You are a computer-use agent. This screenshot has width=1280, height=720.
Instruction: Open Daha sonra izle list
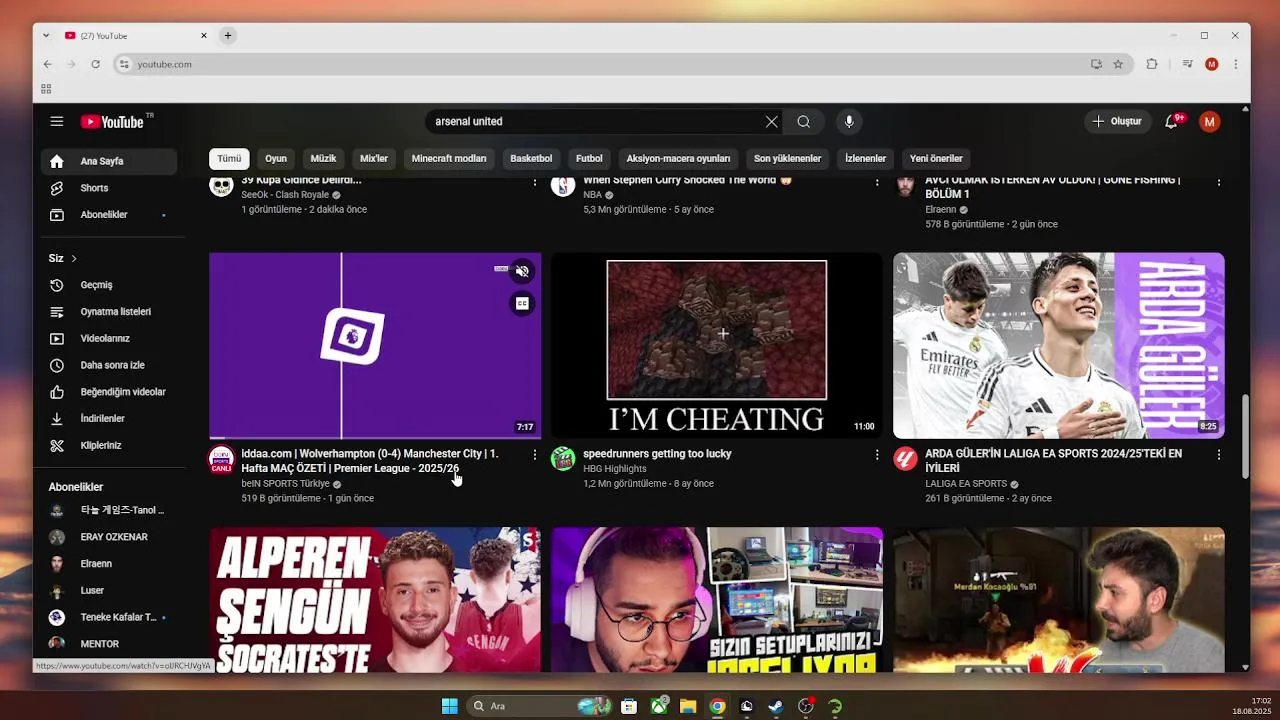click(x=109, y=365)
